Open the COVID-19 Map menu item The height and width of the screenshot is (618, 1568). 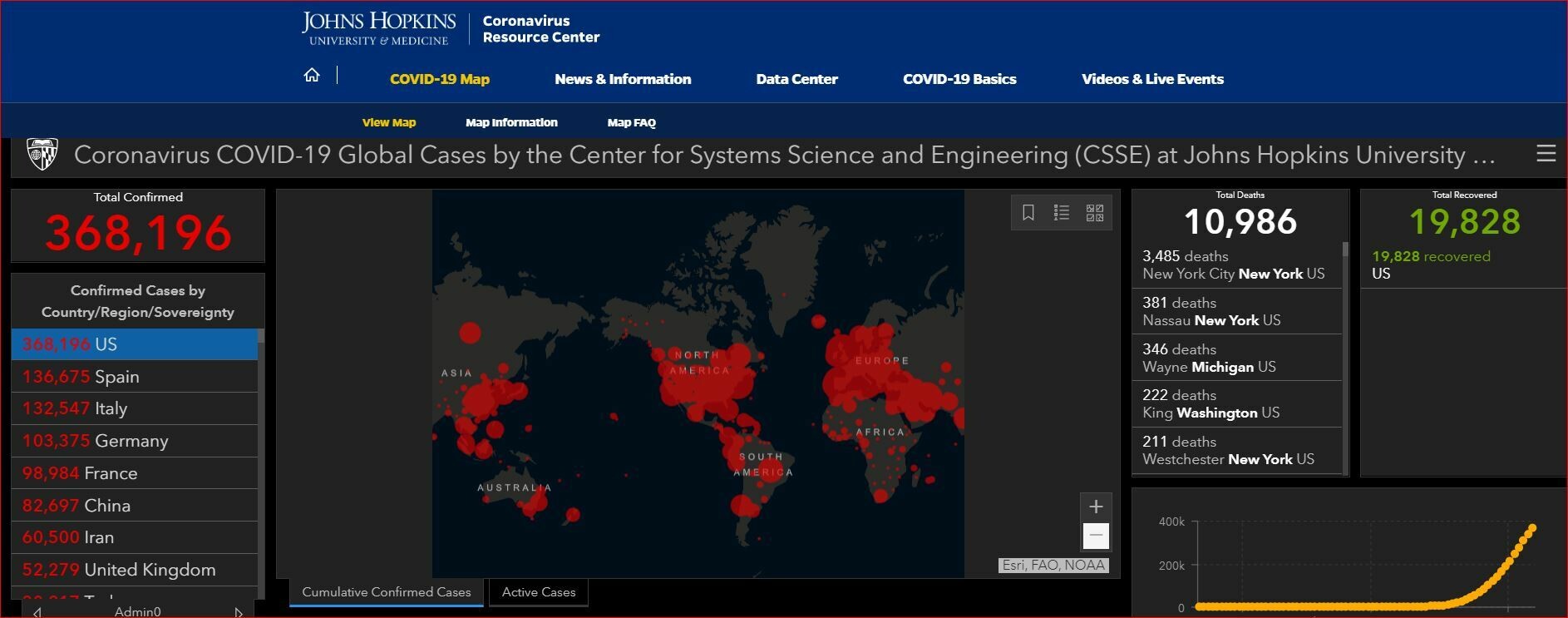[440, 79]
